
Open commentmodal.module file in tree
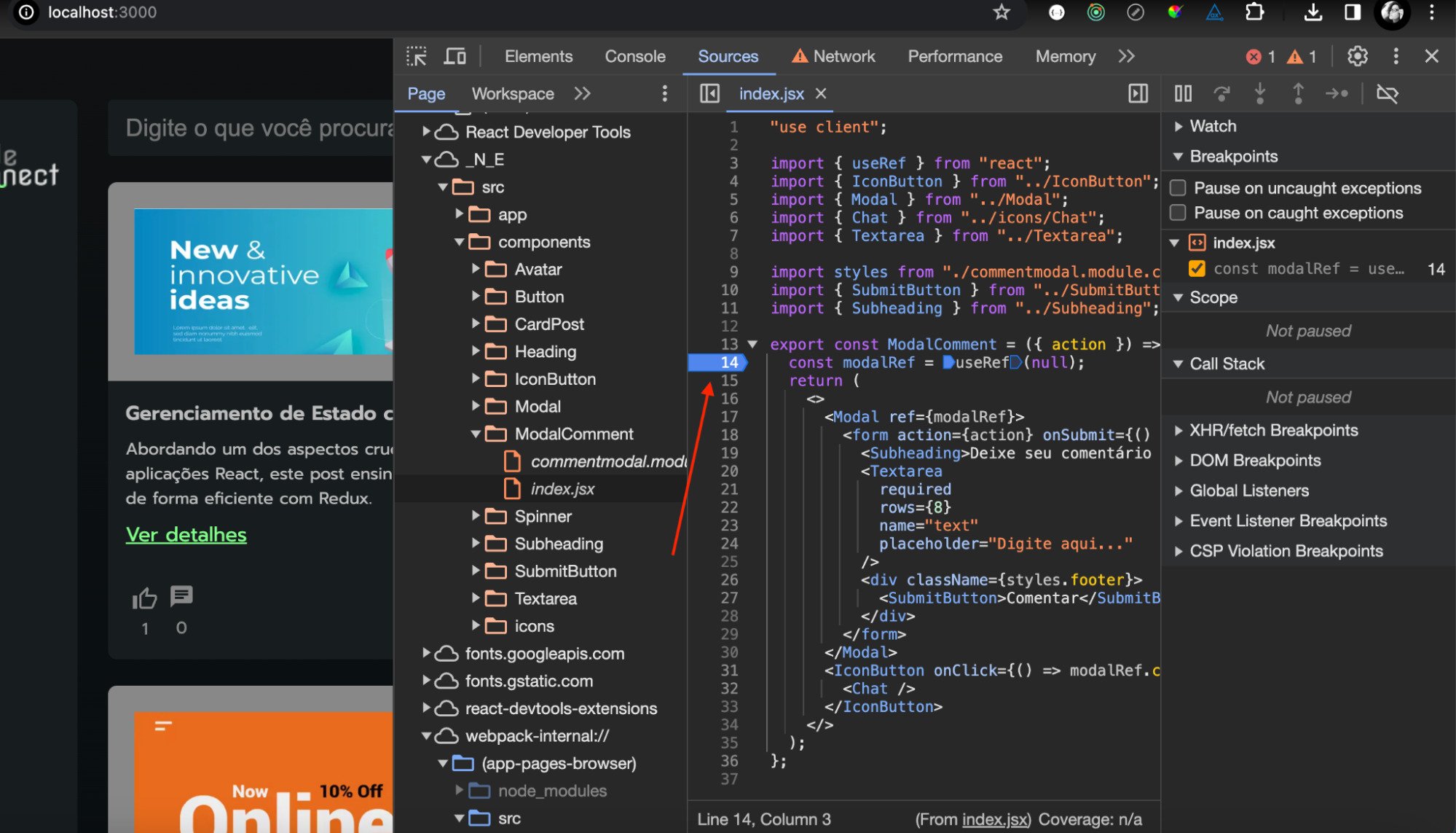point(608,461)
